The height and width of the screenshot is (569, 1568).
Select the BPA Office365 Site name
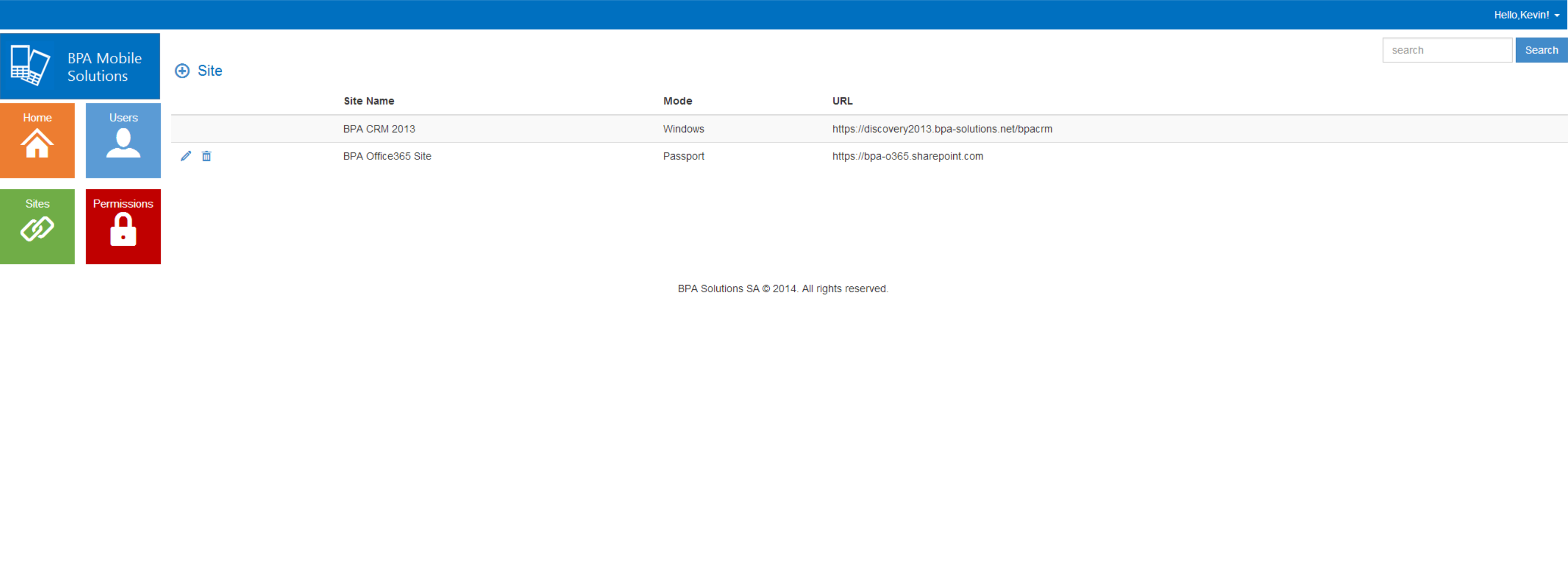coord(387,156)
